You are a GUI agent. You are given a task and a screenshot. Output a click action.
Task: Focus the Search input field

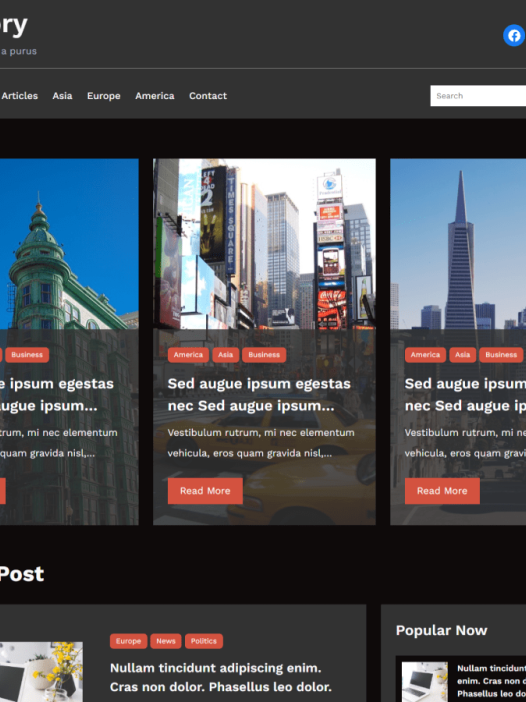point(478,96)
